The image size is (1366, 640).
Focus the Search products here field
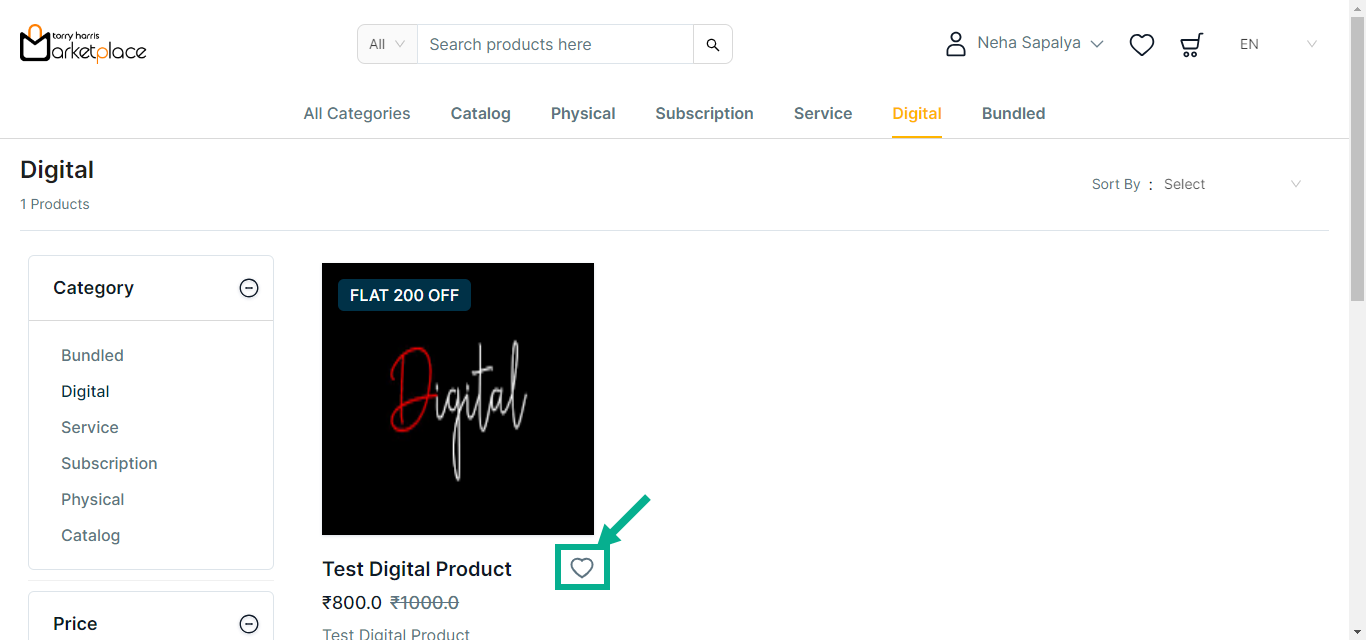(x=555, y=44)
